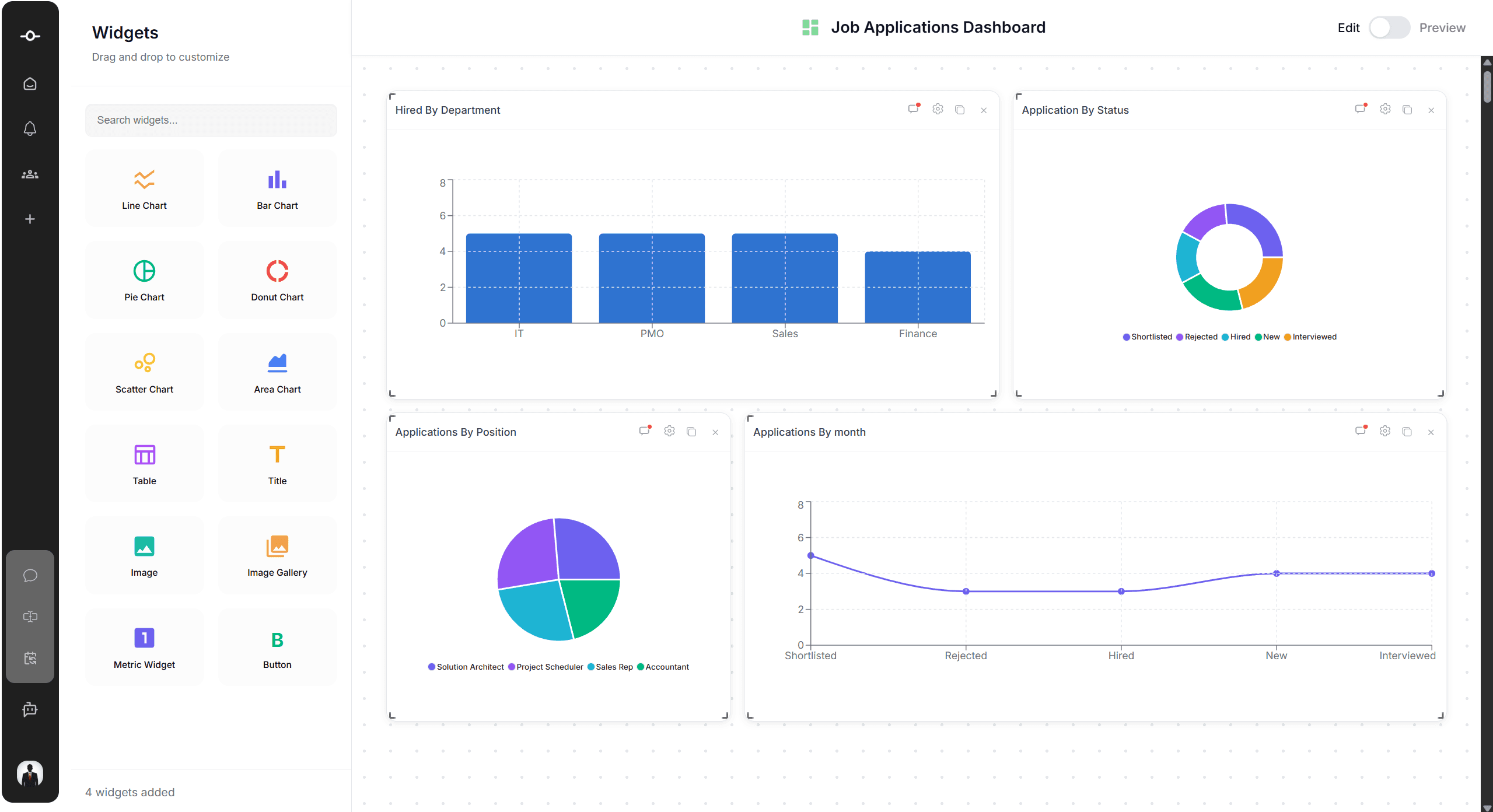Screen dimensions: 1493x812
Task: Open comments on Applications By Position
Action: [x=645, y=431]
